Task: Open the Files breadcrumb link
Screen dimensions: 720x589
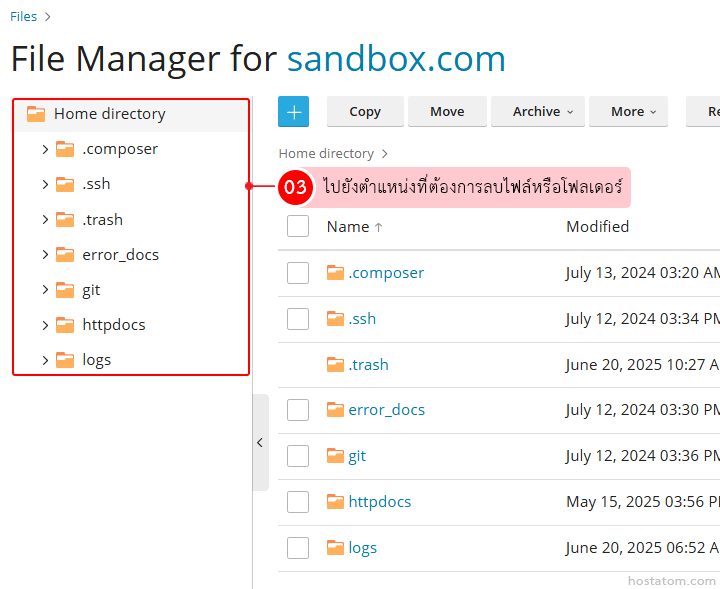Action: tap(23, 16)
